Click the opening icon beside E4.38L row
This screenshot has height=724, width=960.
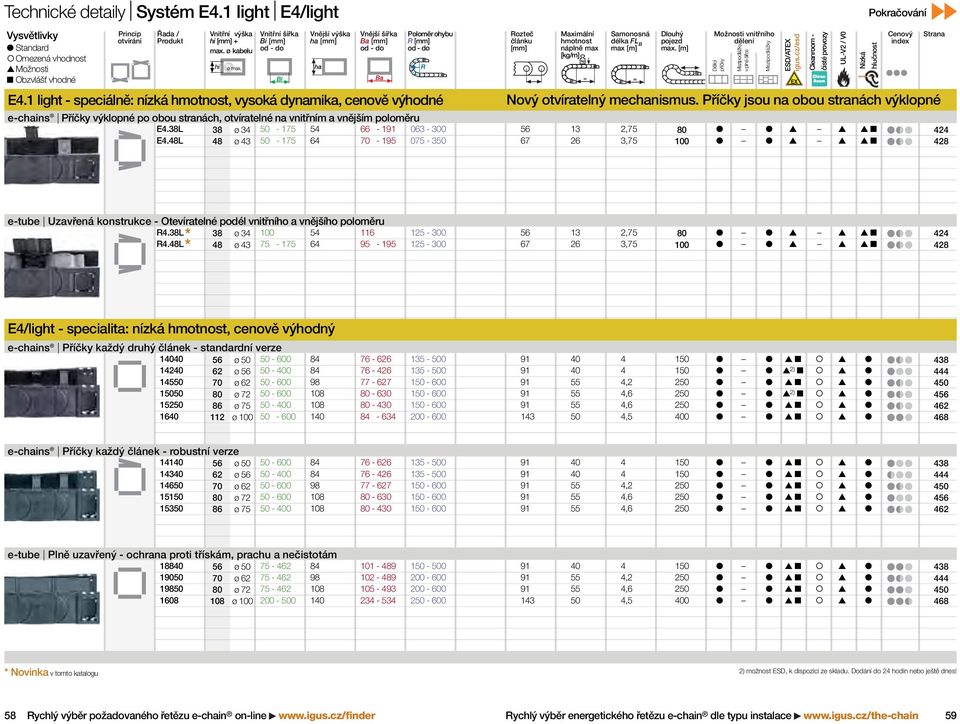130,150
